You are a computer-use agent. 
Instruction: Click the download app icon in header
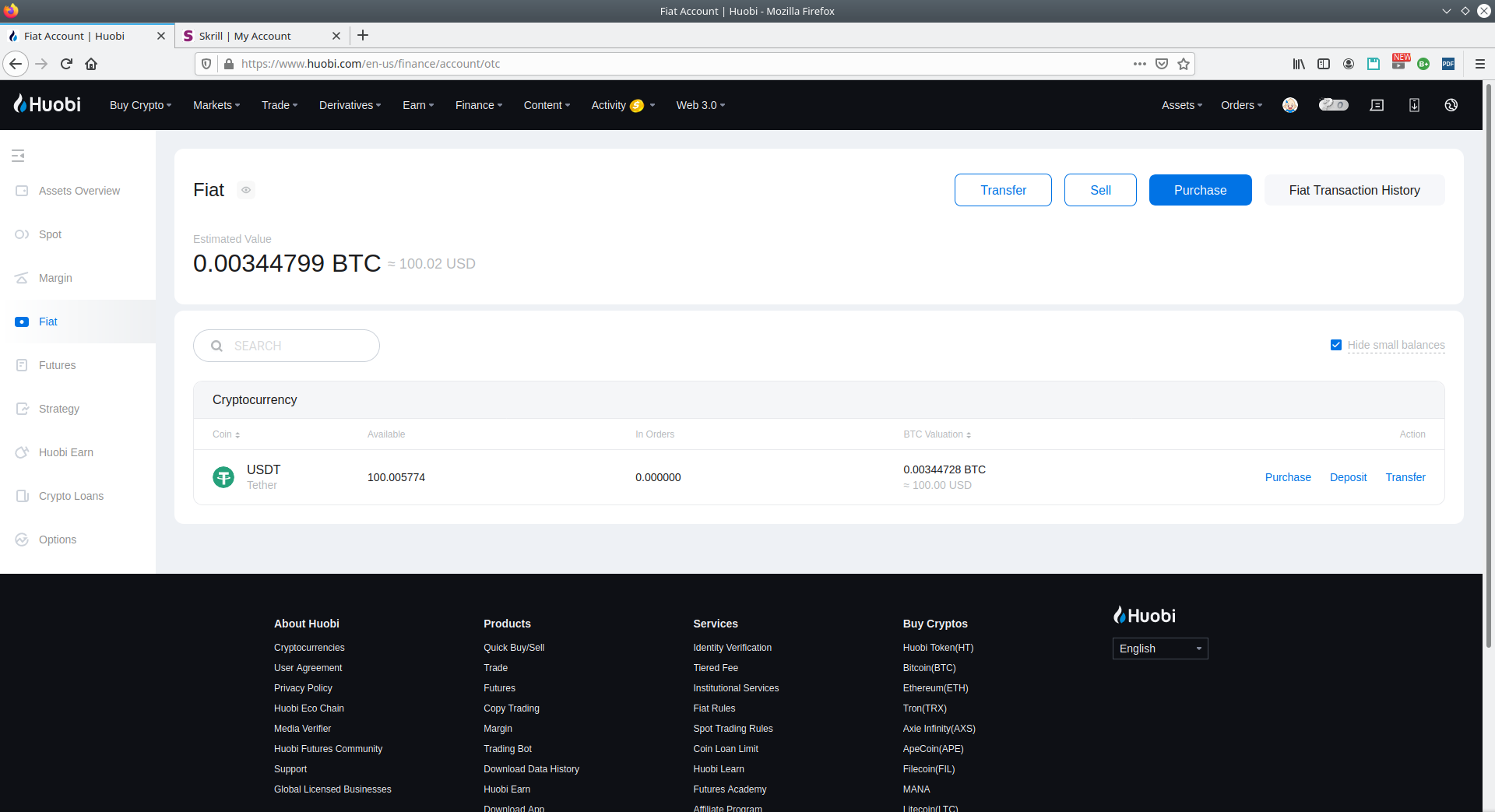coord(1414,105)
